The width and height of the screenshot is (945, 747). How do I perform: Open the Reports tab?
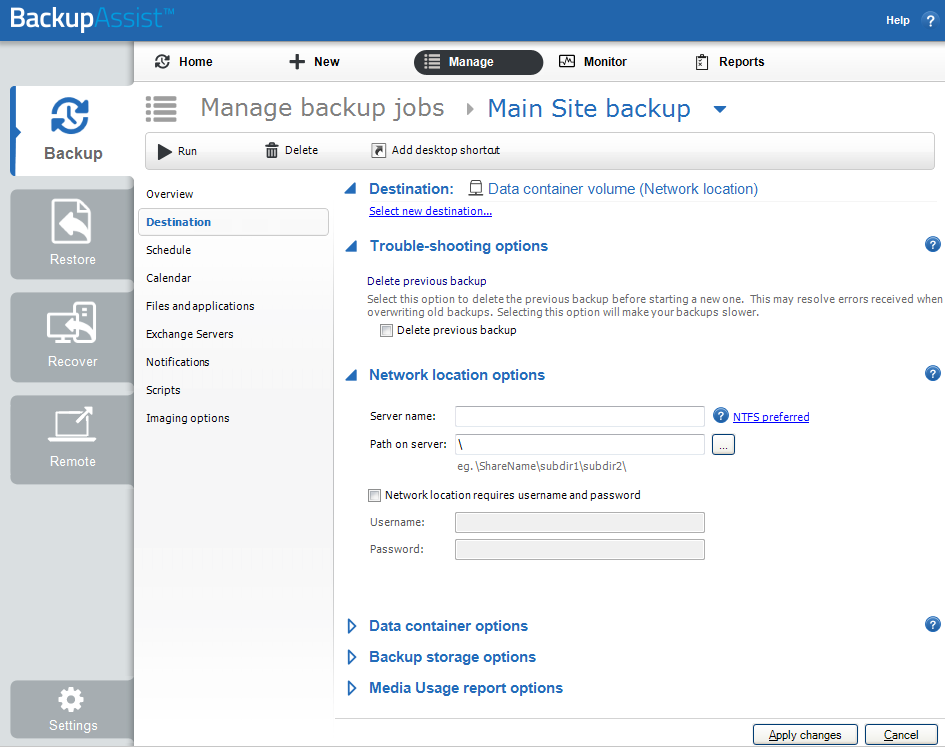pos(729,61)
